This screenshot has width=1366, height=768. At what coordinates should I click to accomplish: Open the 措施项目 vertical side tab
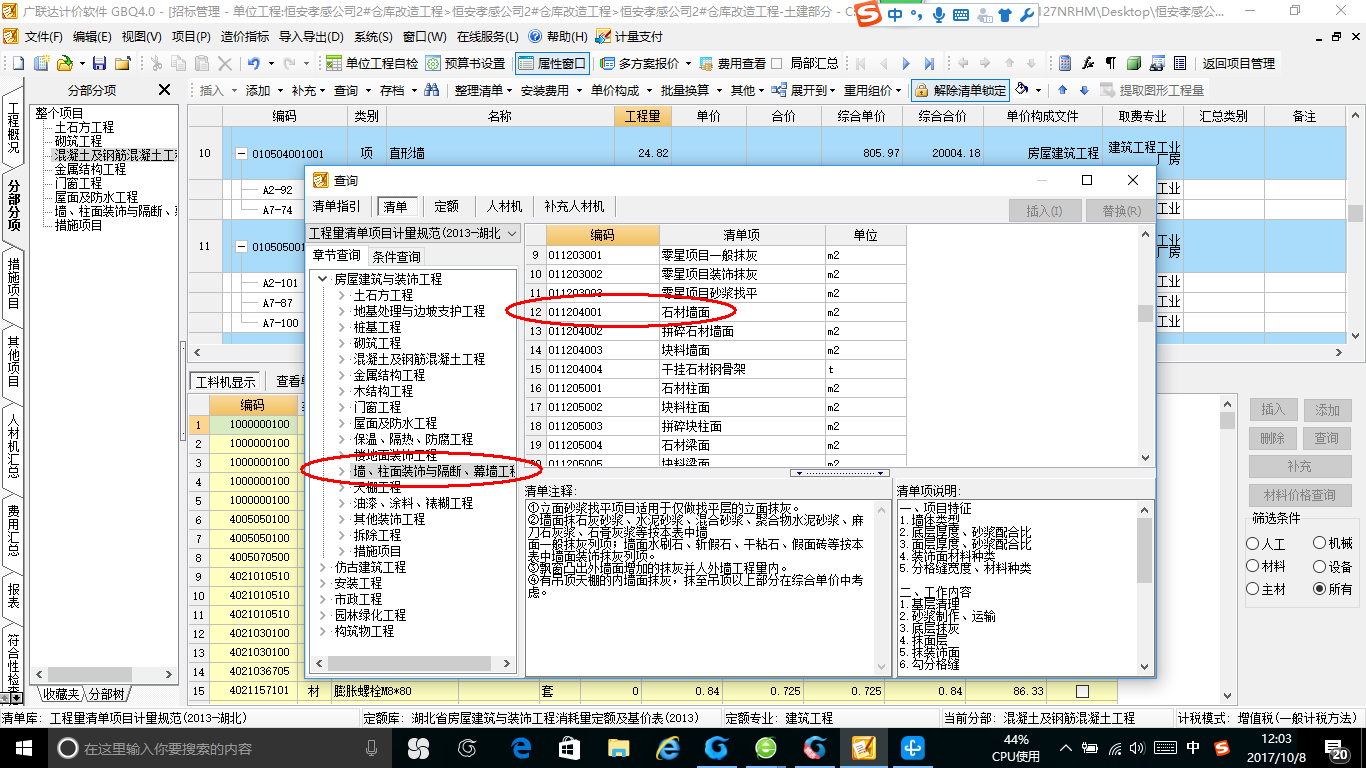pos(13,284)
